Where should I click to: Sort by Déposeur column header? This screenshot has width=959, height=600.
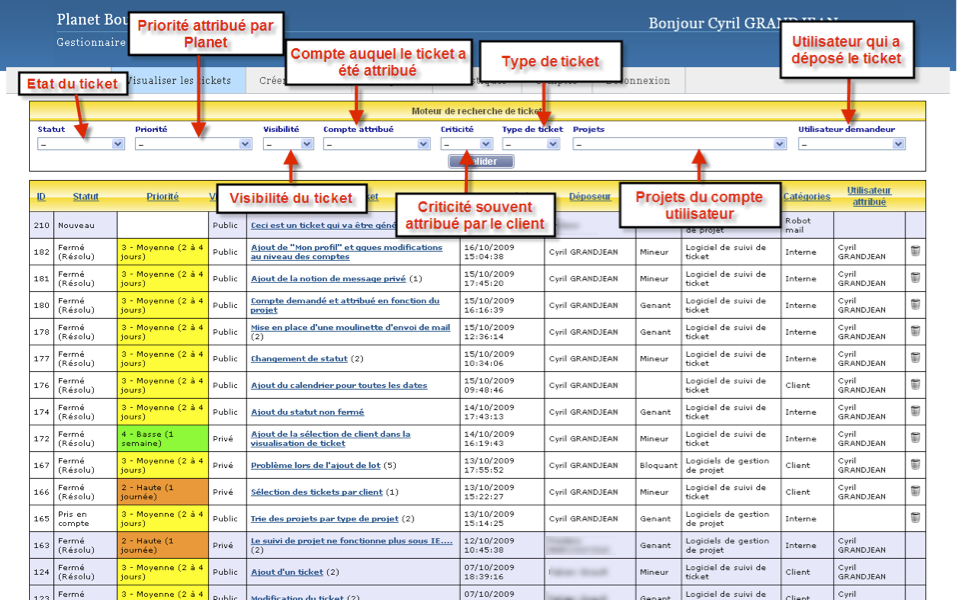(590, 196)
